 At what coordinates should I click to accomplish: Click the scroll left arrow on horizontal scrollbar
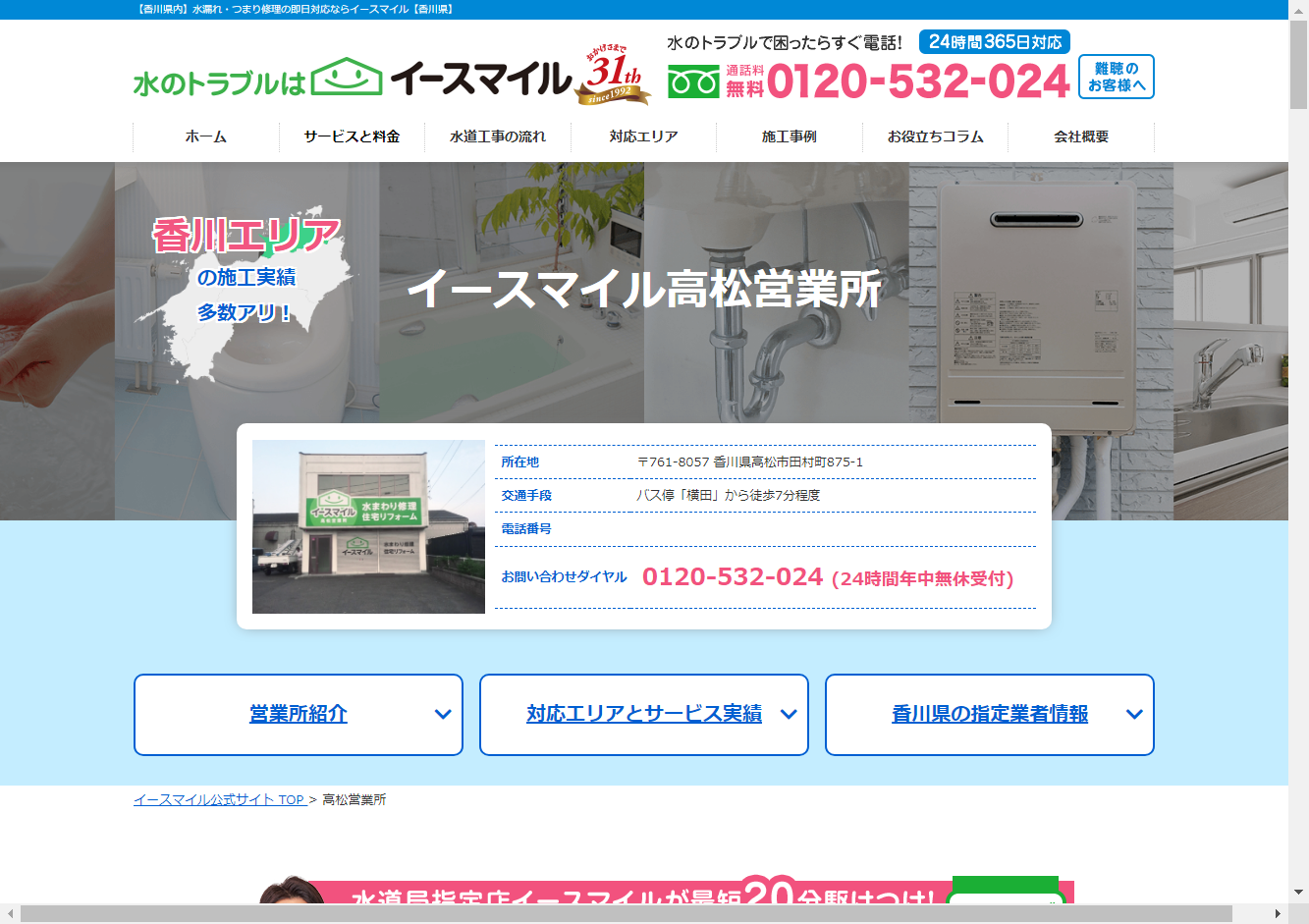pyautogui.click(x=9, y=914)
